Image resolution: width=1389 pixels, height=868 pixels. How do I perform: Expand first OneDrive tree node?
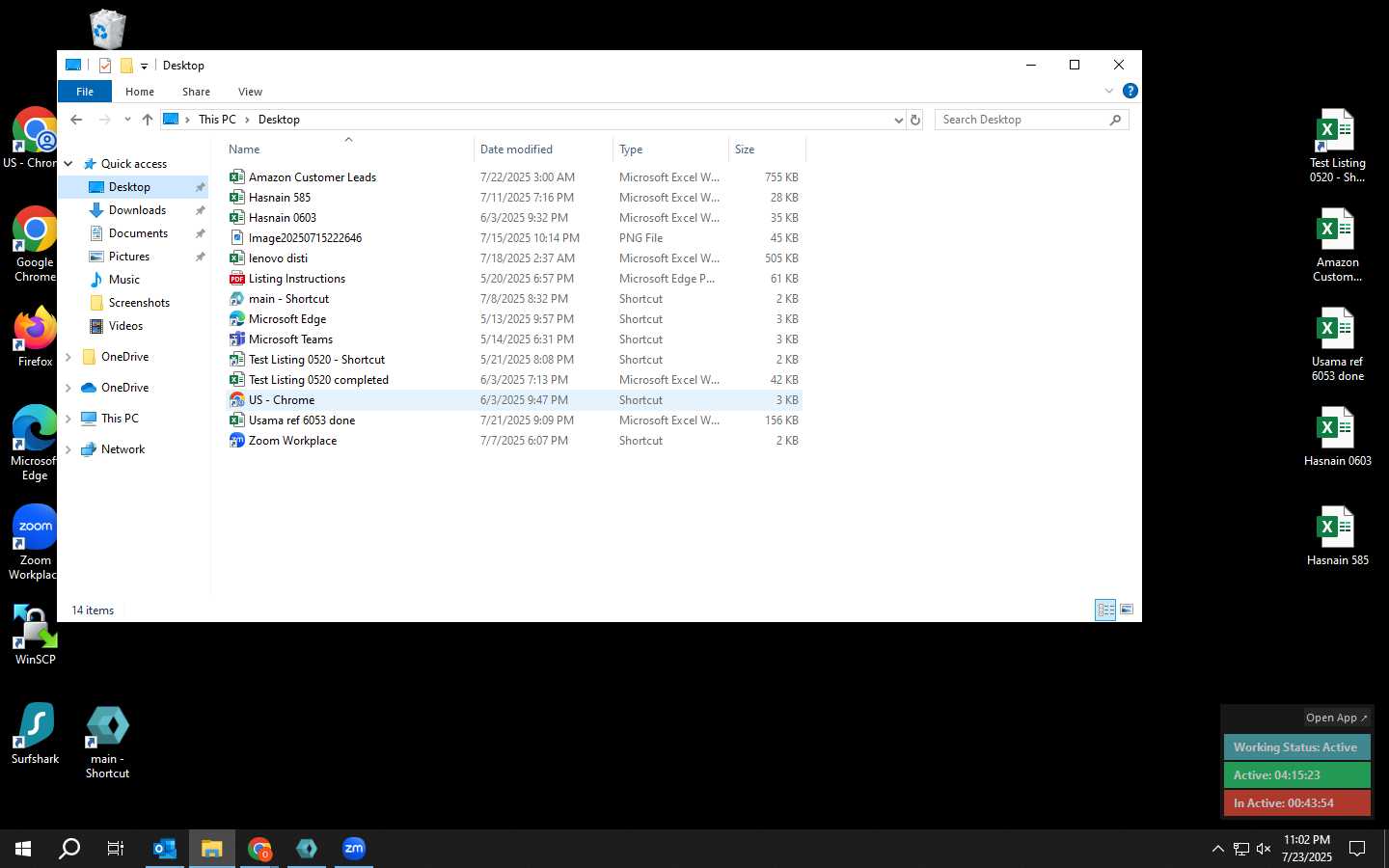68,357
